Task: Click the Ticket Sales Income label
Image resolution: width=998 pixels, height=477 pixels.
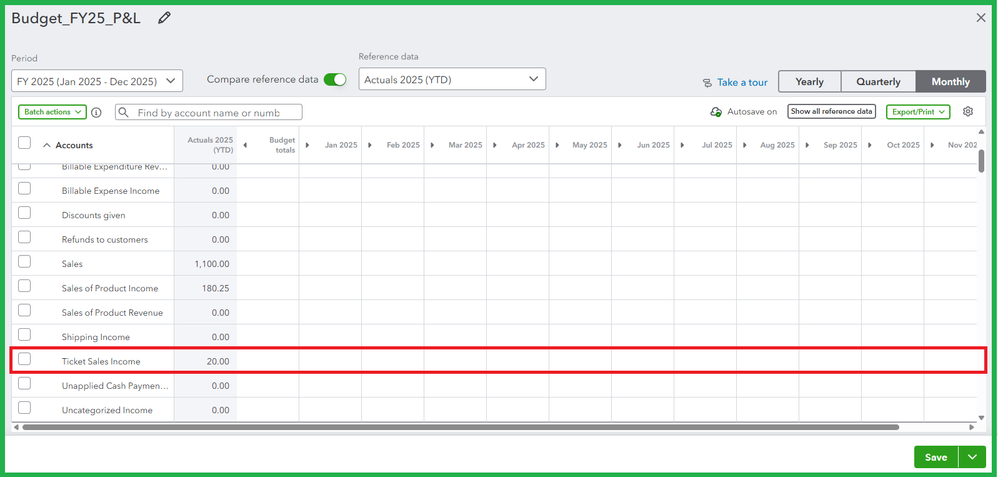Action: pos(101,361)
